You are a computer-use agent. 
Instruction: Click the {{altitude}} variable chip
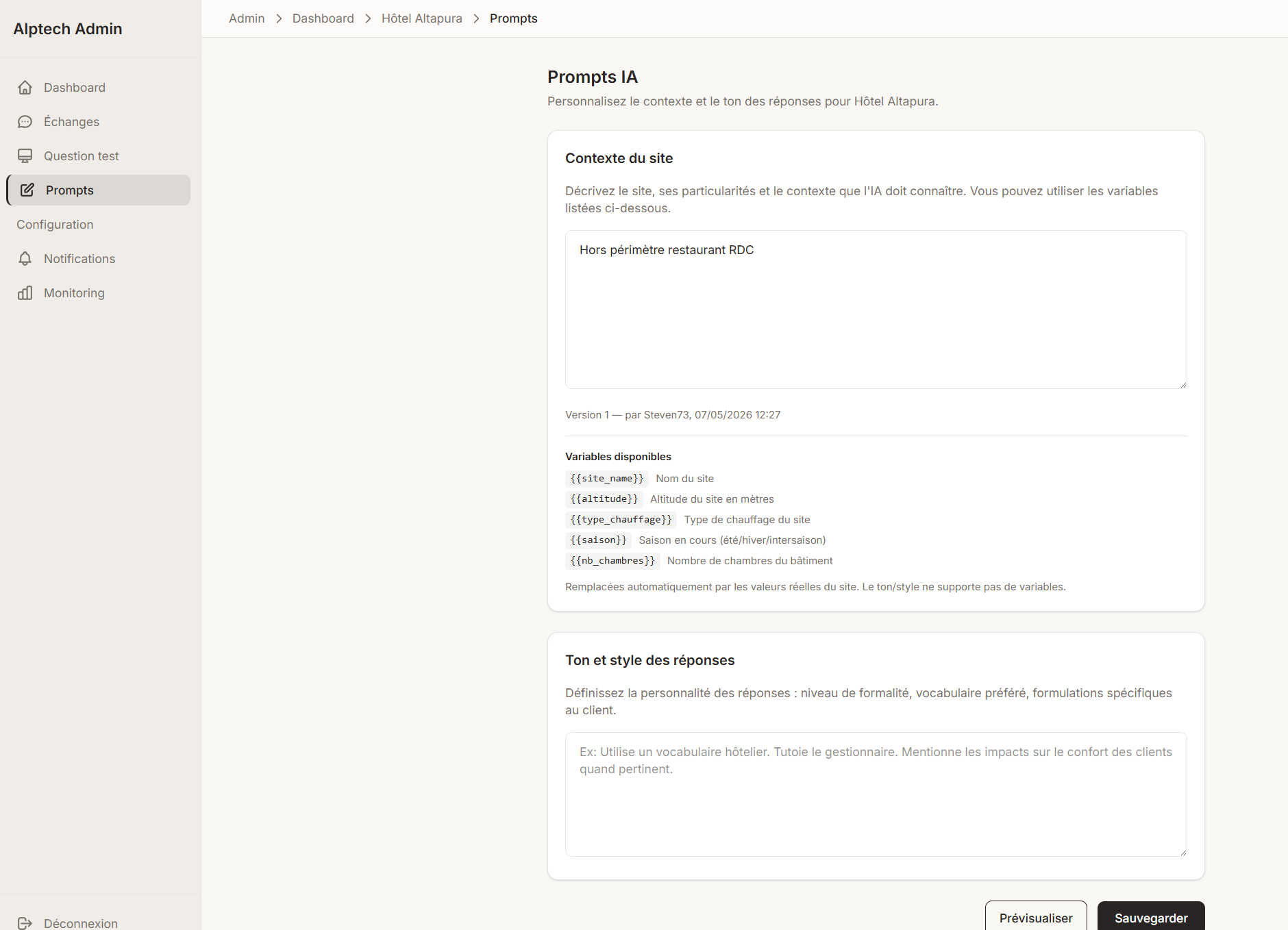coord(604,499)
